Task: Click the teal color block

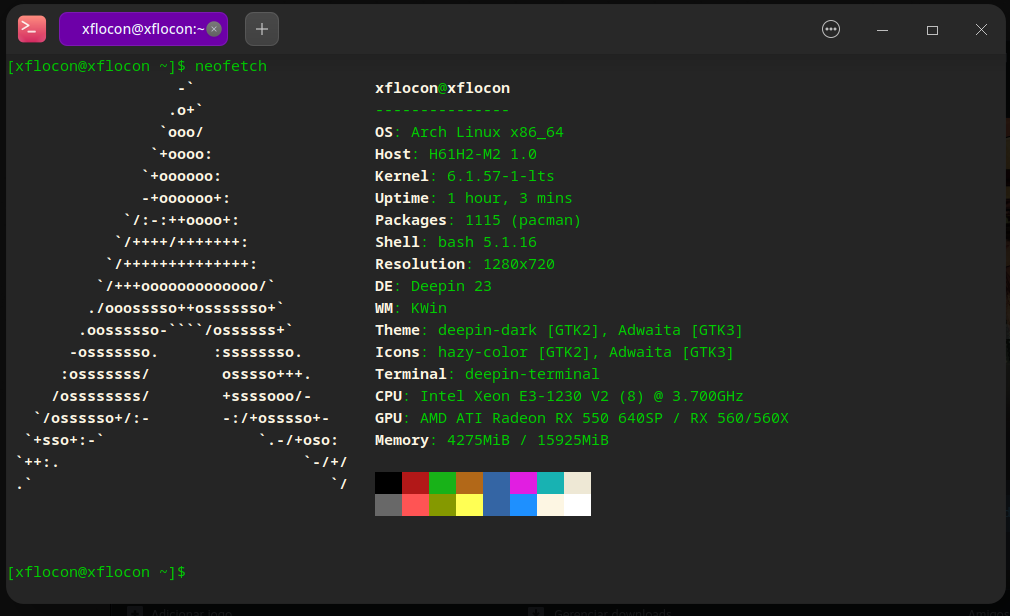Action: point(551,483)
